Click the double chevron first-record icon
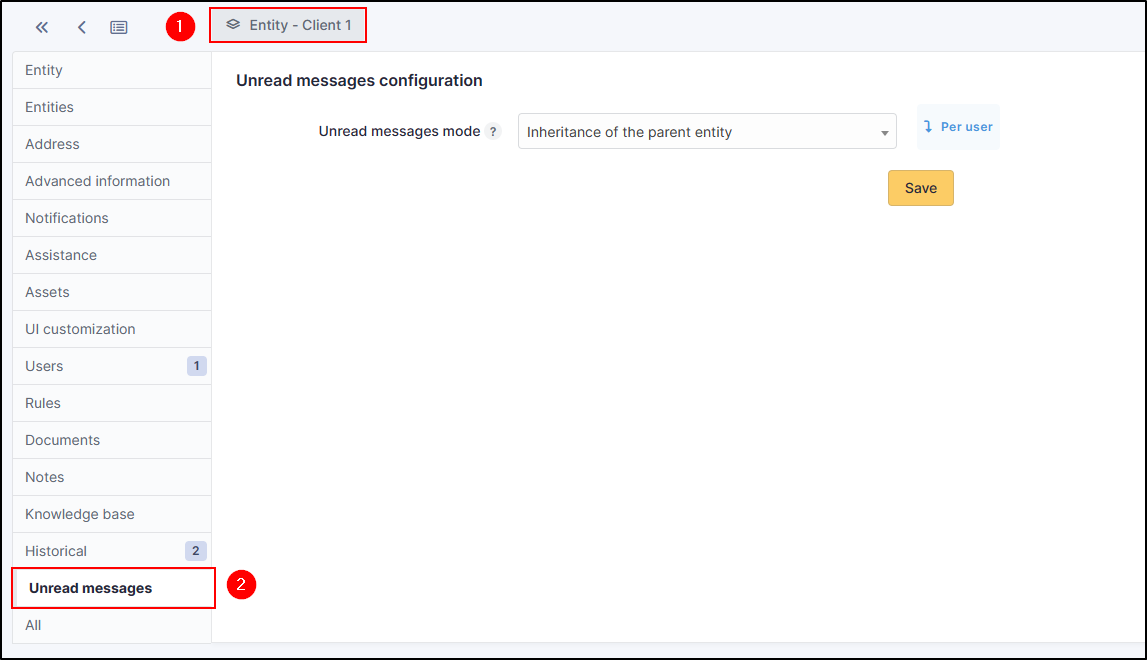This screenshot has height=660, width=1147. pyautogui.click(x=42, y=27)
